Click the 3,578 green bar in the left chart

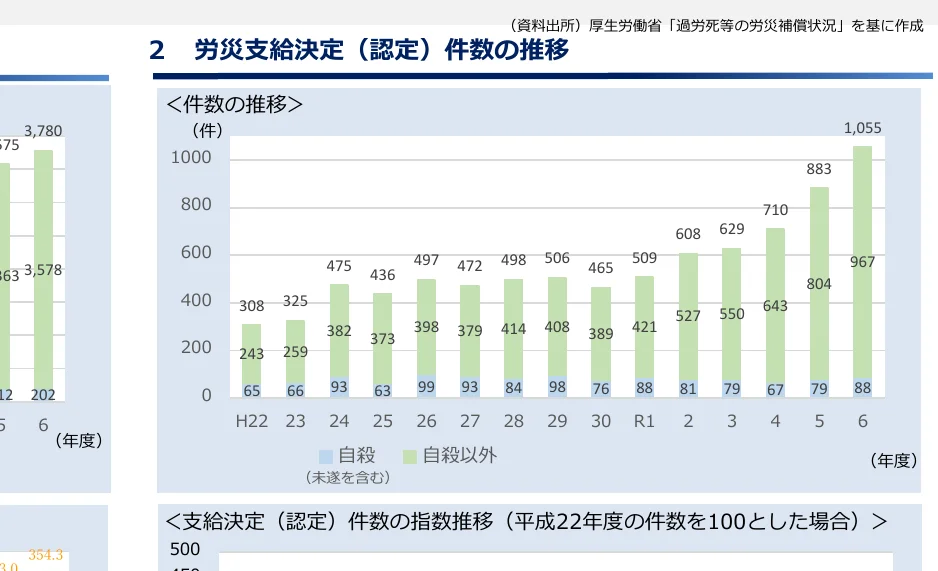point(42,269)
